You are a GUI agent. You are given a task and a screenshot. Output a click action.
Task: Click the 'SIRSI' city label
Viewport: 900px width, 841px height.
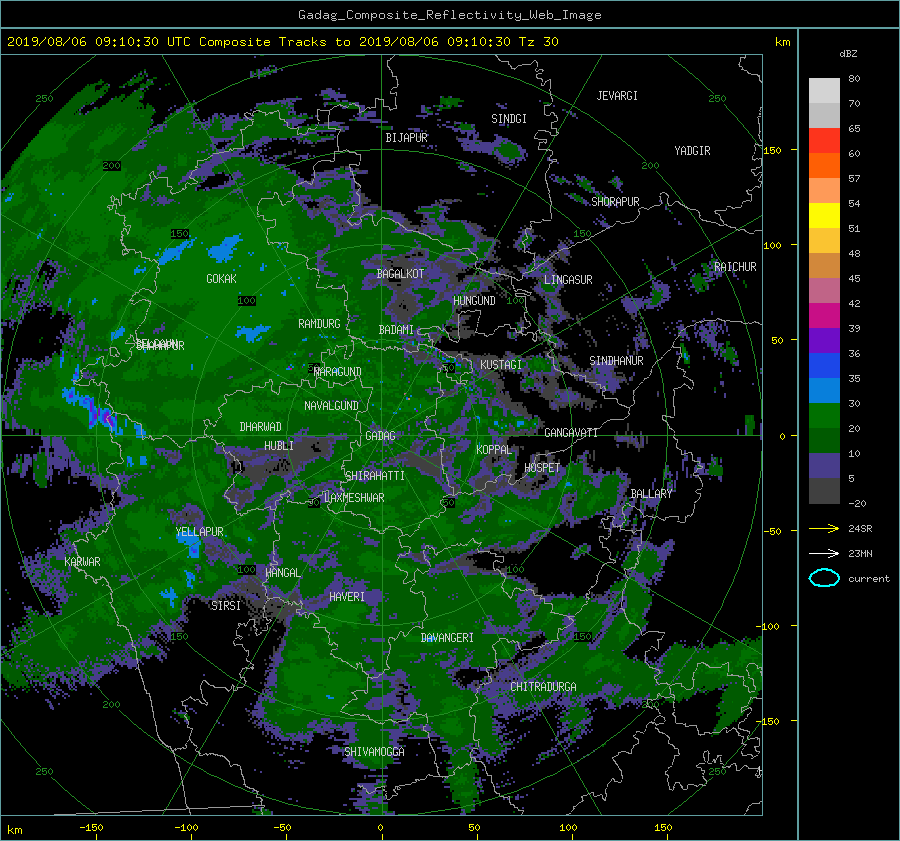226,606
